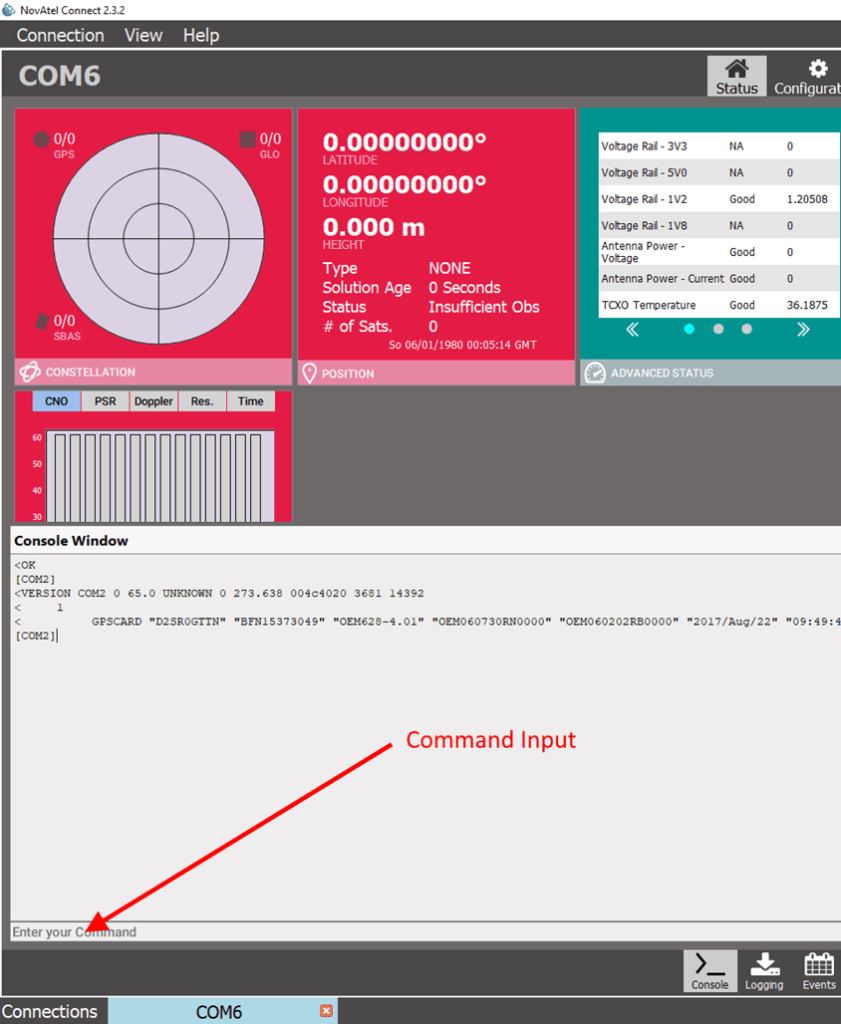The image size is (841, 1024).
Task: Switch to the Doppler tab
Action: (x=153, y=401)
